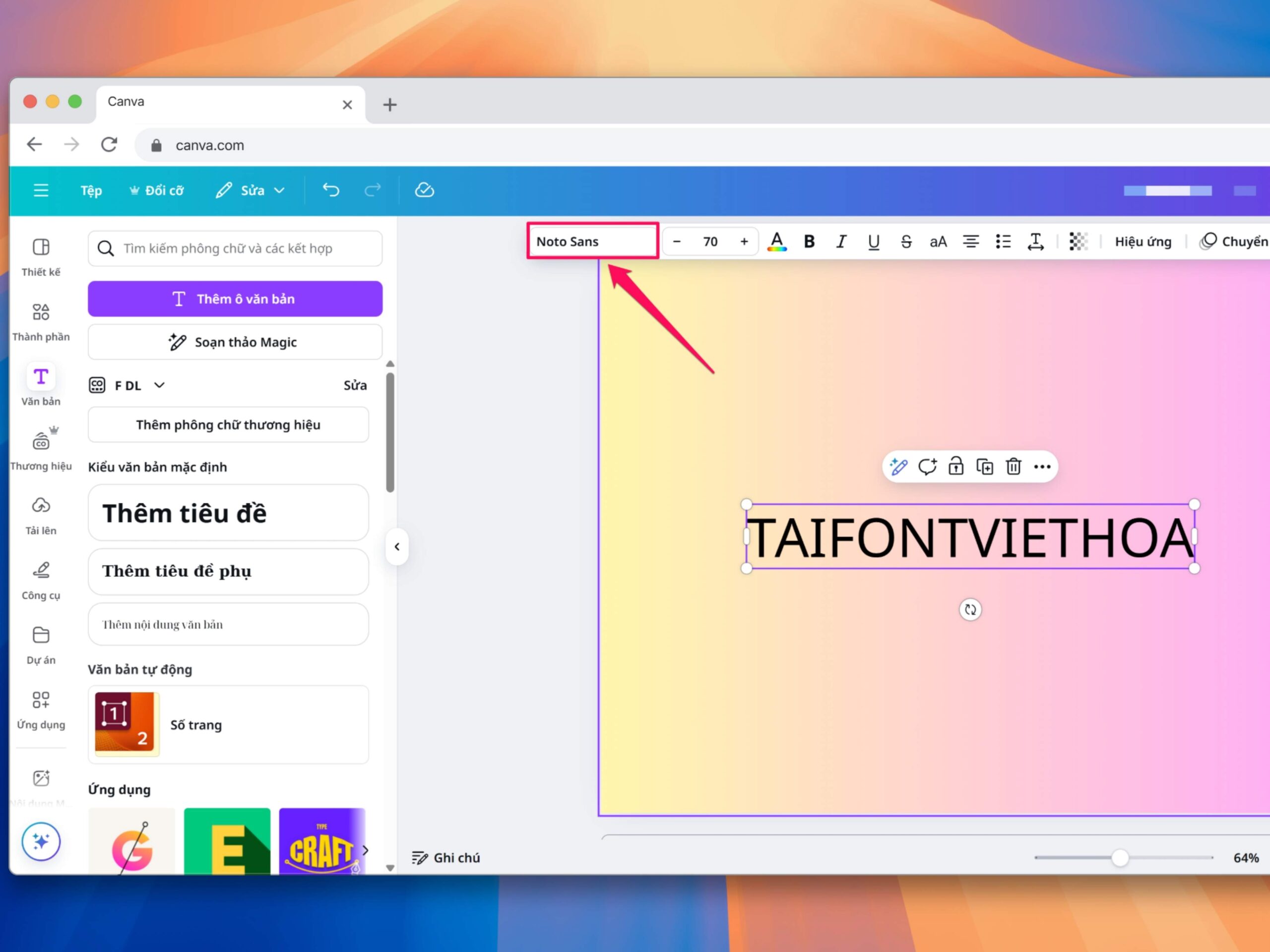Click the 64% zoom level
1270x952 pixels.
pos(1246,857)
